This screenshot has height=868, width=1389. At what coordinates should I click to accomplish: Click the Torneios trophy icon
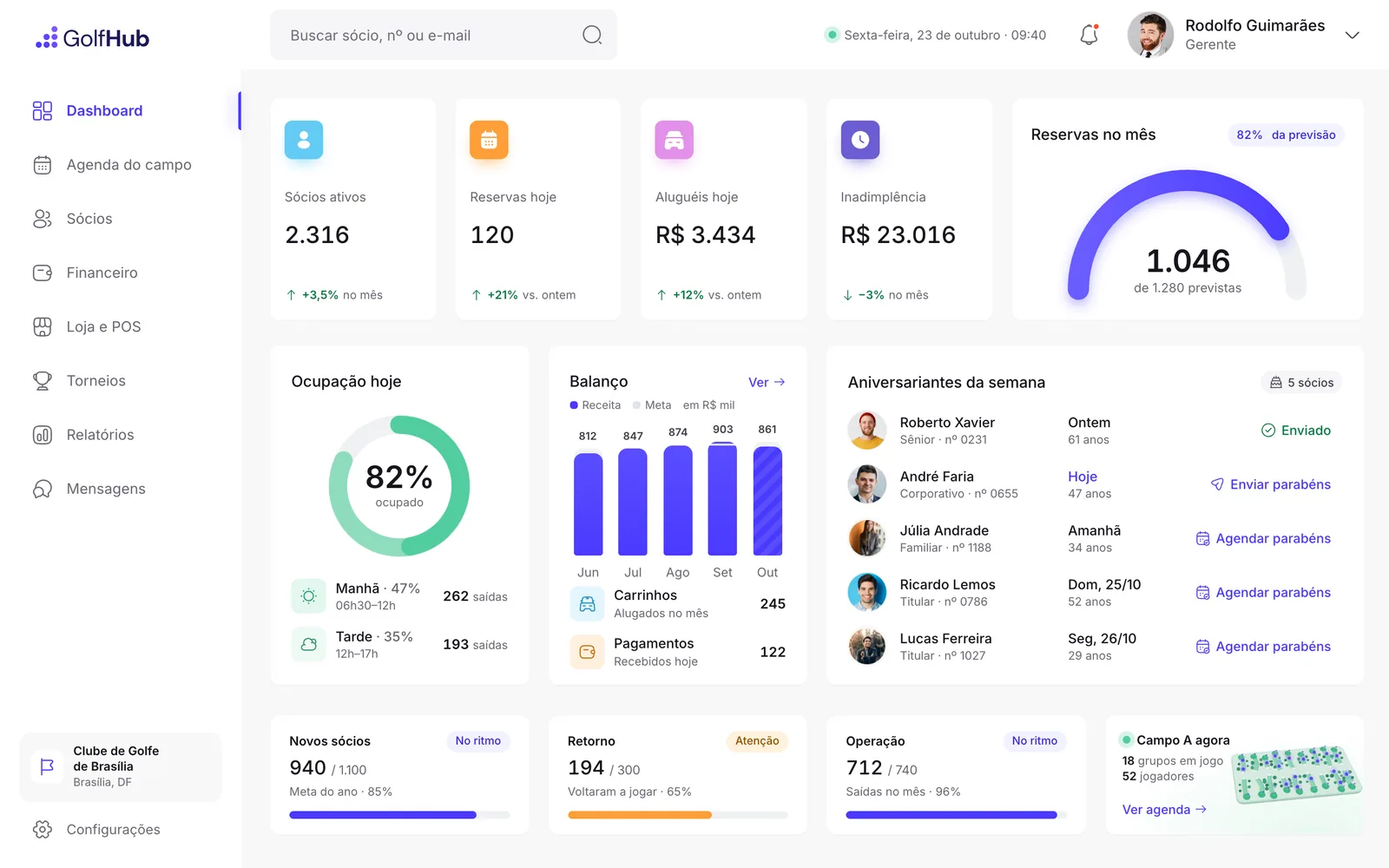click(43, 381)
